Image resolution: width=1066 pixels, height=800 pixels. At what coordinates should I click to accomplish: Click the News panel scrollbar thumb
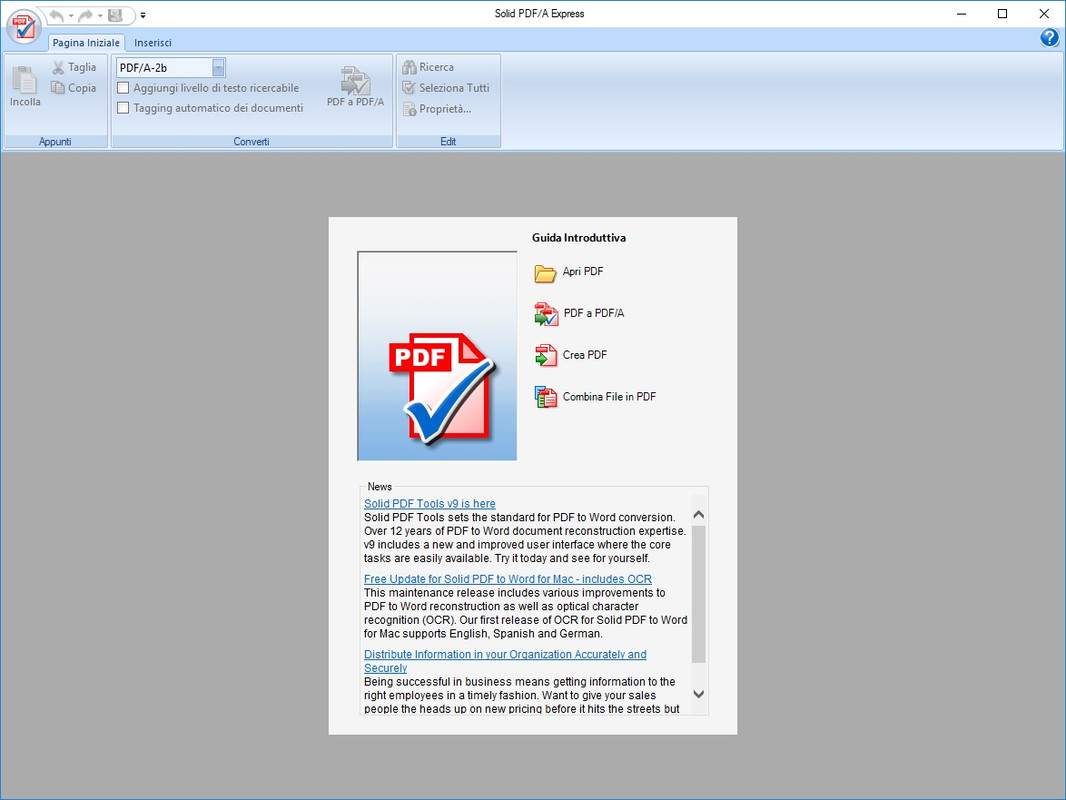[698, 593]
